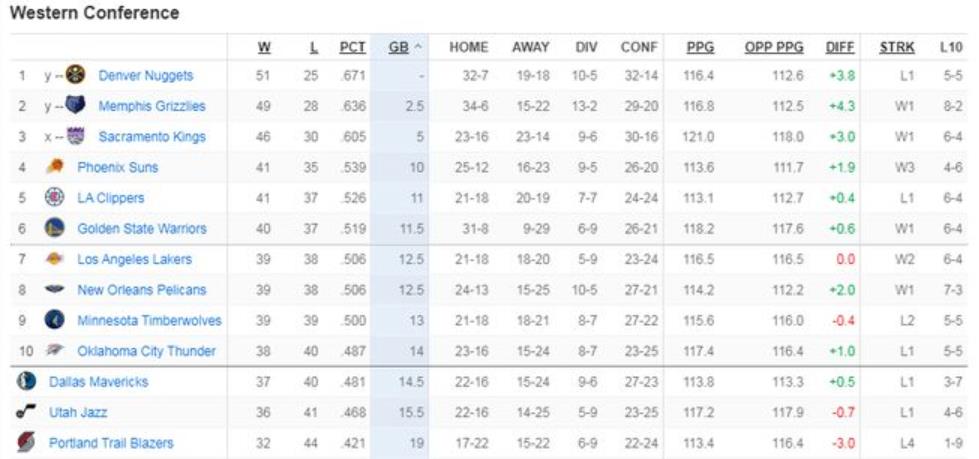Viewport: 979px width, 459px height.
Task: Open the Los Angeles Lakers team link
Action: (x=134, y=259)
